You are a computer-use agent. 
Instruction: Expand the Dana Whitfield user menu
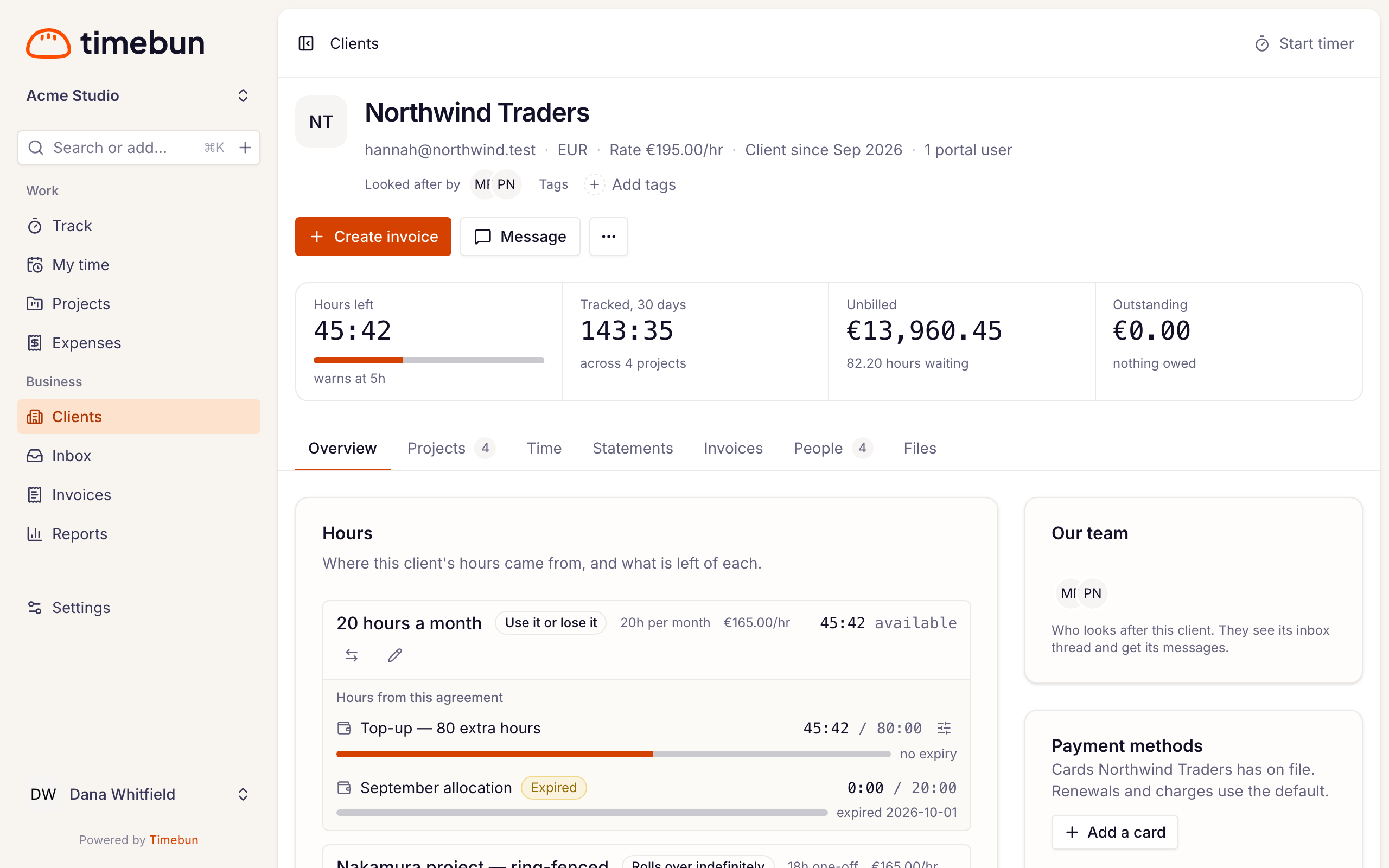pos(139,794)
